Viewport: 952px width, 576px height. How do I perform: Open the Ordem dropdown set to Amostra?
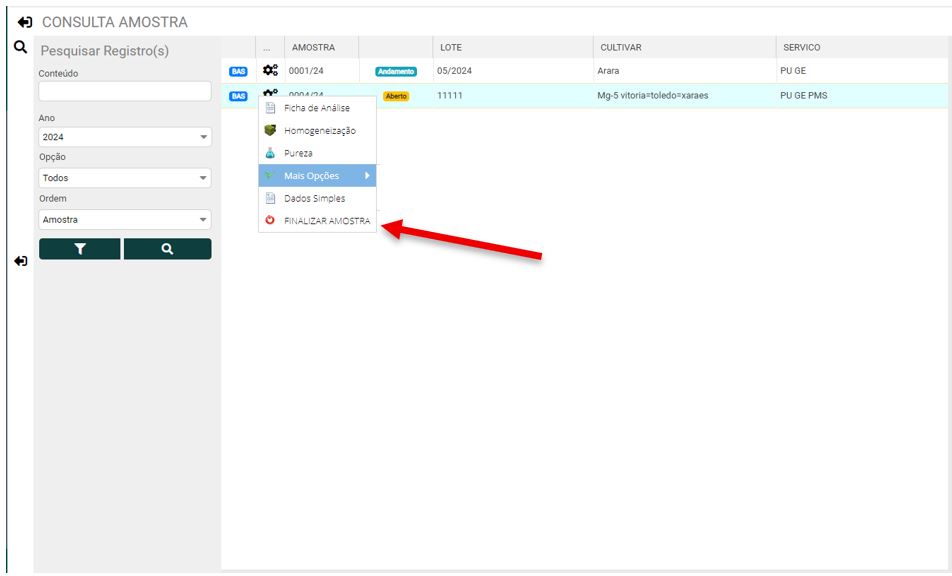click(x=125, y=219)
